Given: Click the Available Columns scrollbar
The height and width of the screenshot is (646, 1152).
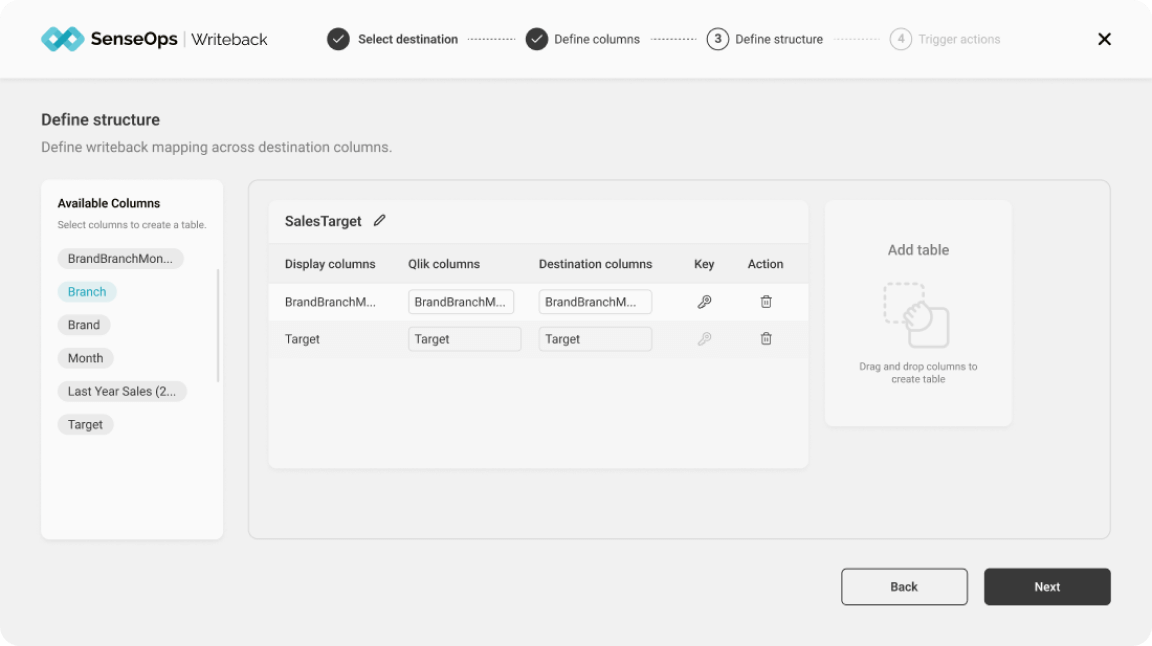Looking at the screenshot, I should point(218,325).
